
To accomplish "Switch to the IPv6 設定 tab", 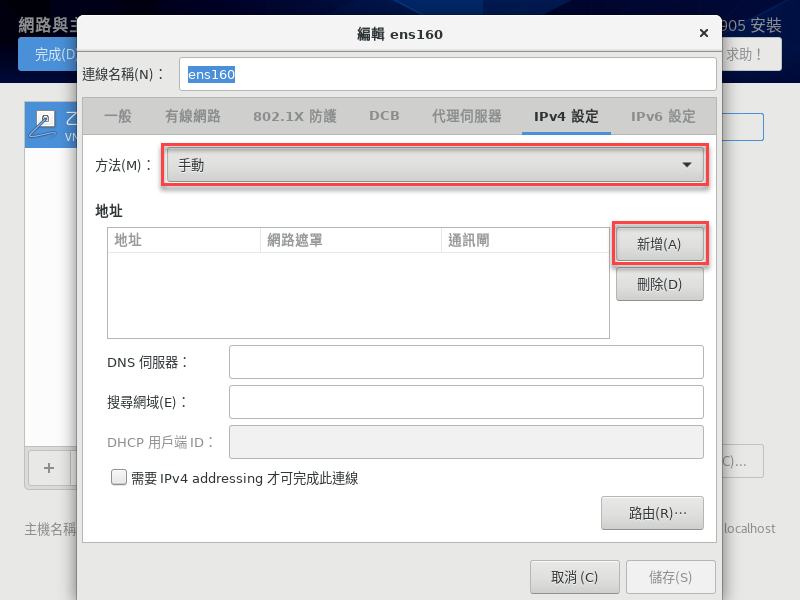I will point(663,116).
